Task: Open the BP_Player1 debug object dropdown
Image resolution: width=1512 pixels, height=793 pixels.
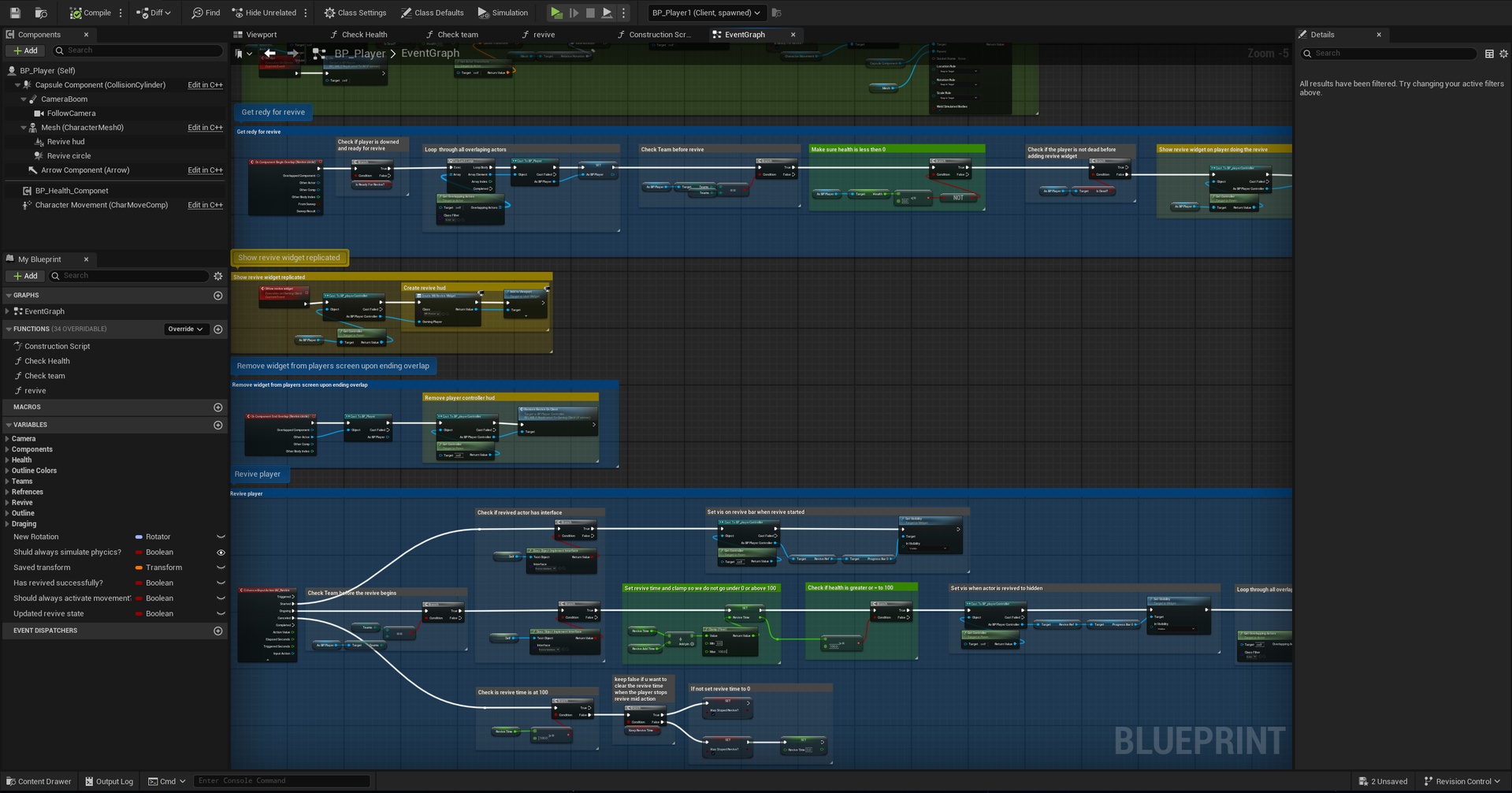Action: [705, 13]
